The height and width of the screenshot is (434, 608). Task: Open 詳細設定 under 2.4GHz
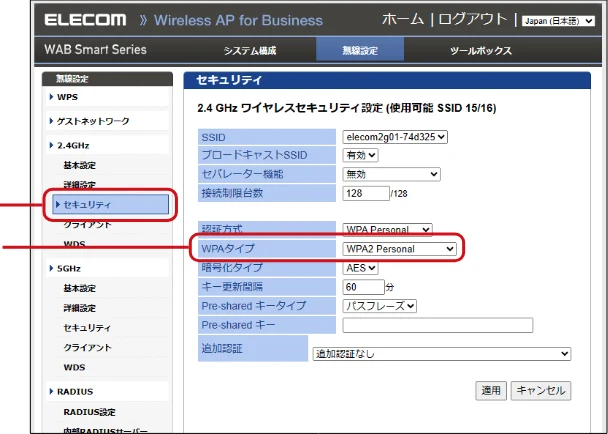click(x=79, y=185)
